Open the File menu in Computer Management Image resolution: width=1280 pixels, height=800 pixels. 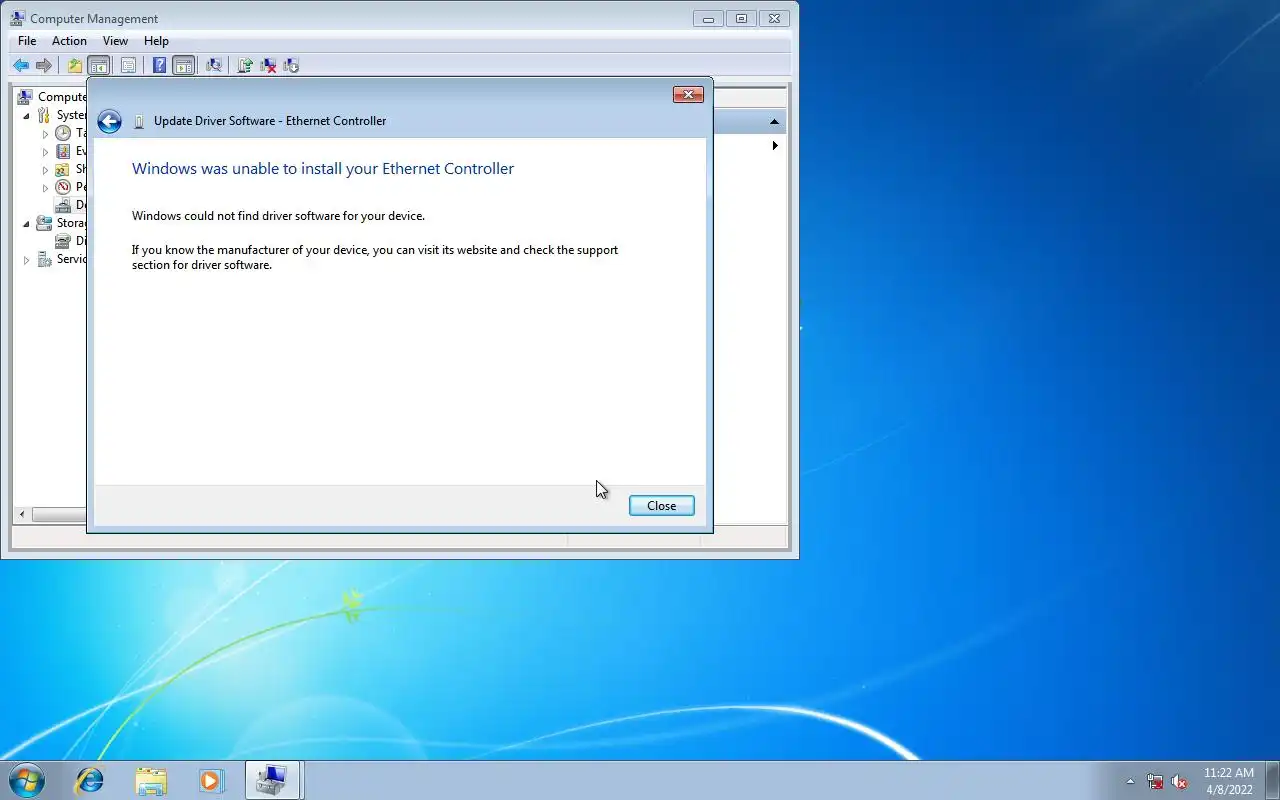27,41
